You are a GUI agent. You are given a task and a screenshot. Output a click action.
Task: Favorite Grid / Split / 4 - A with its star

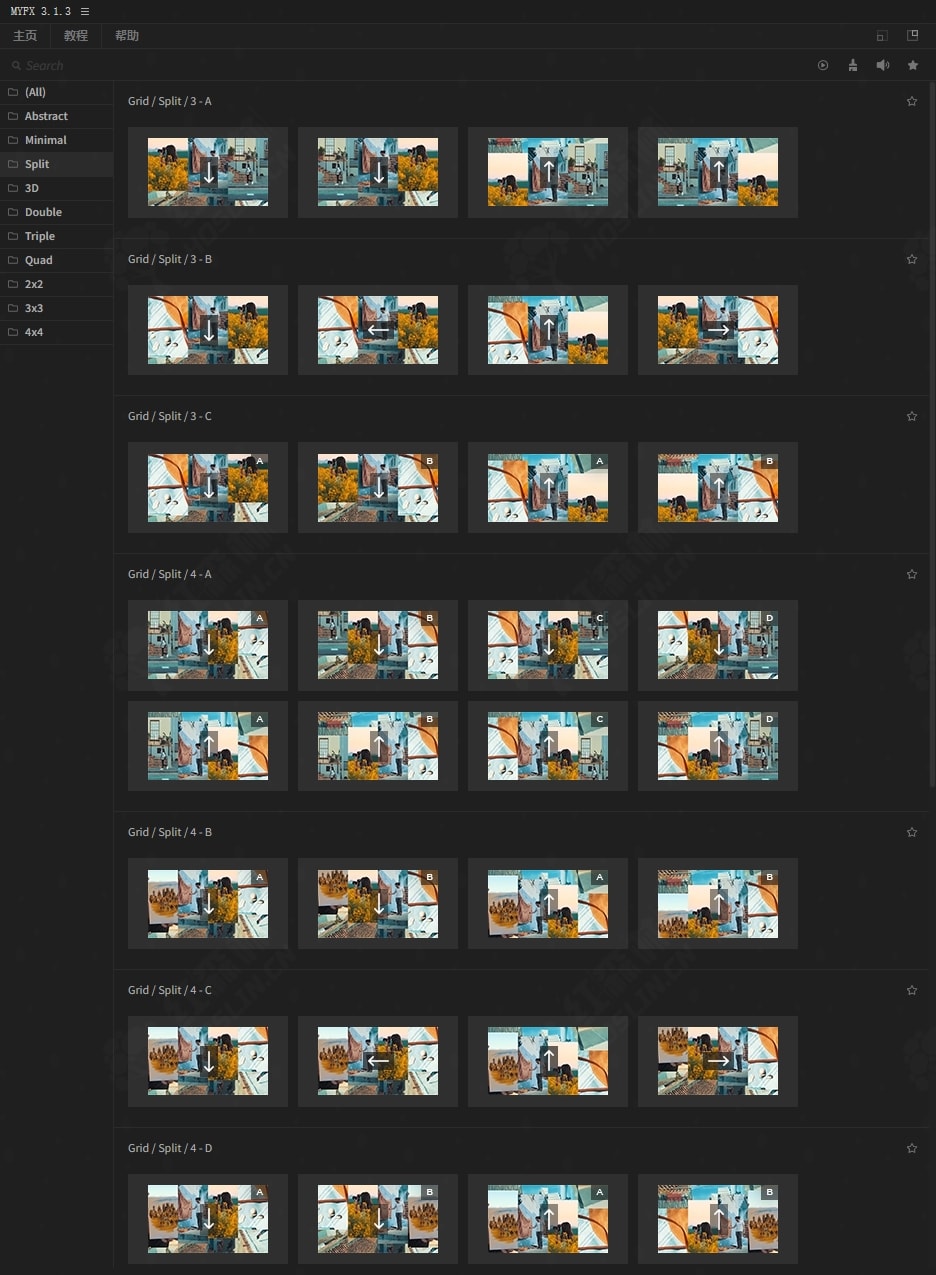click(912, 574)
